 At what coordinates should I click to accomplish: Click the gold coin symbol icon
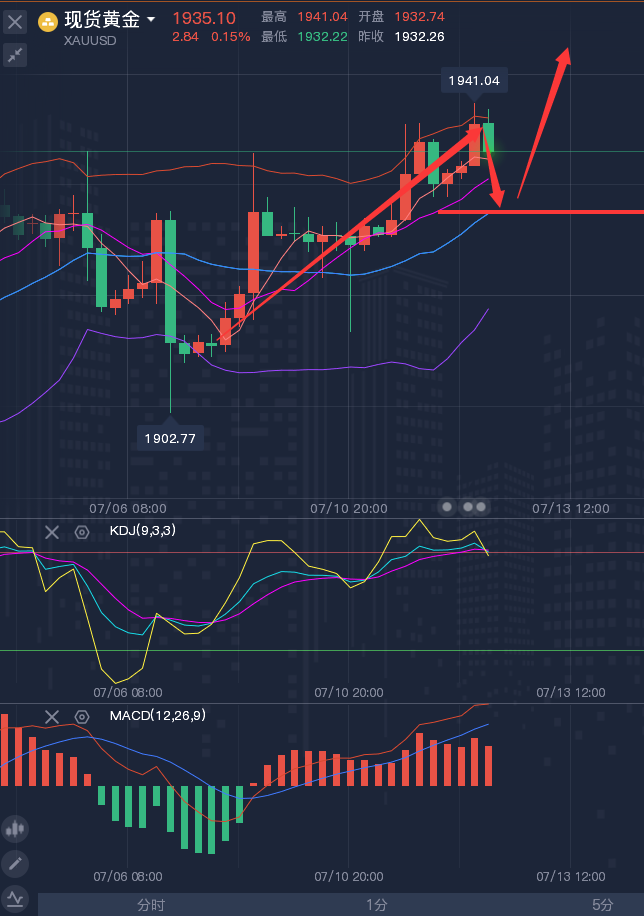[47, 20]
